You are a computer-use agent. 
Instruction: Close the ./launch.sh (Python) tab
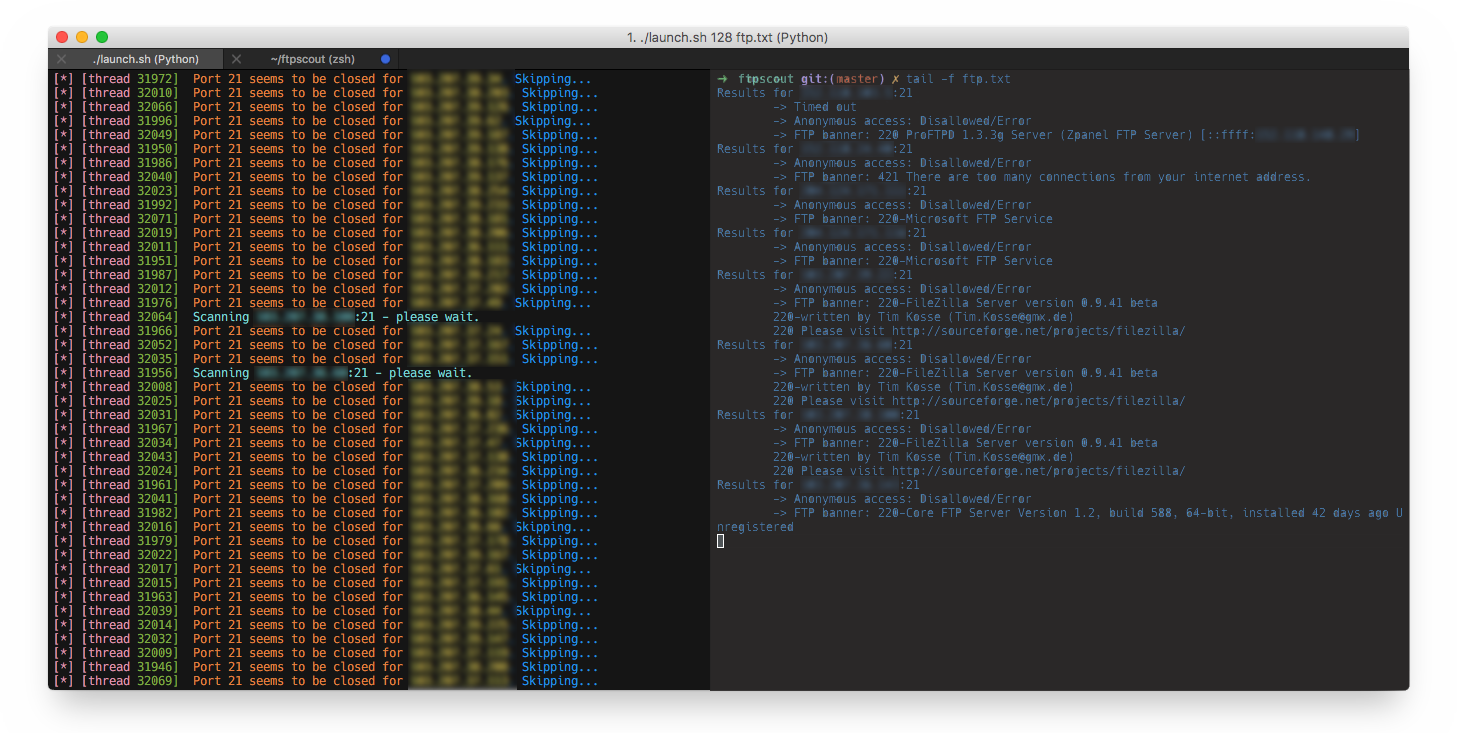61,59
